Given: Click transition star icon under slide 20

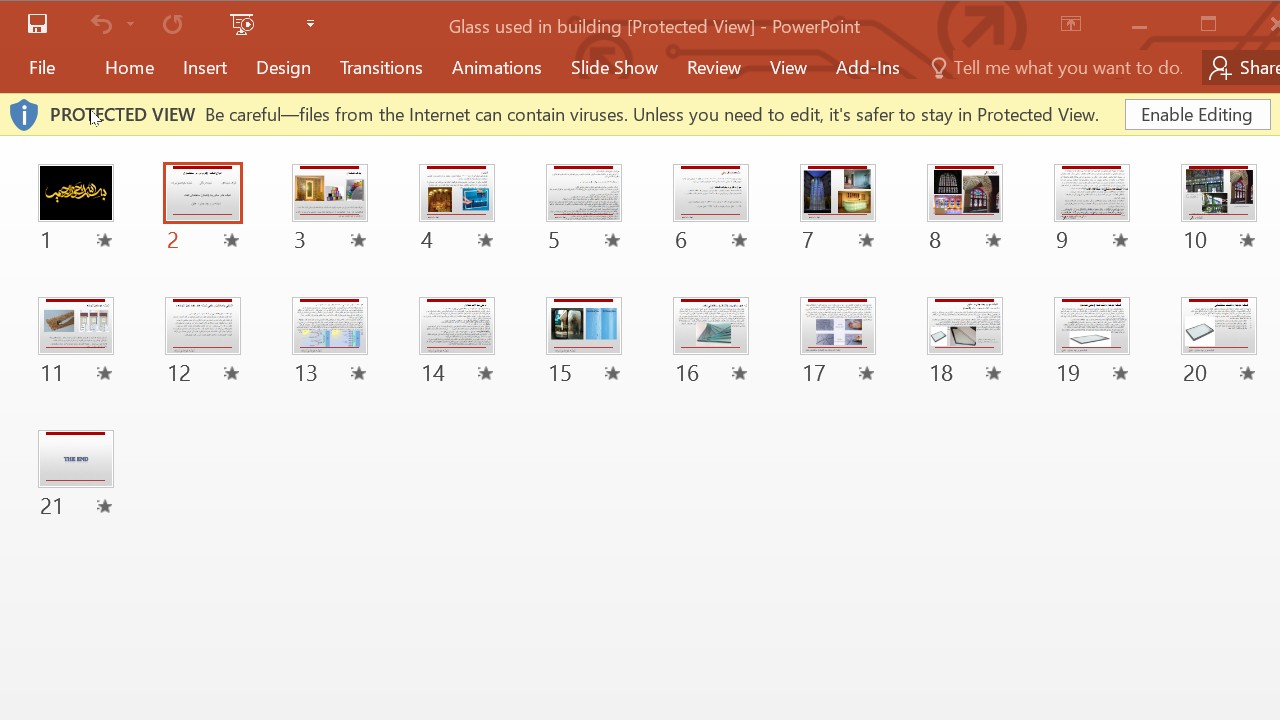Looking at the screenshot, I should point(1247,373).
